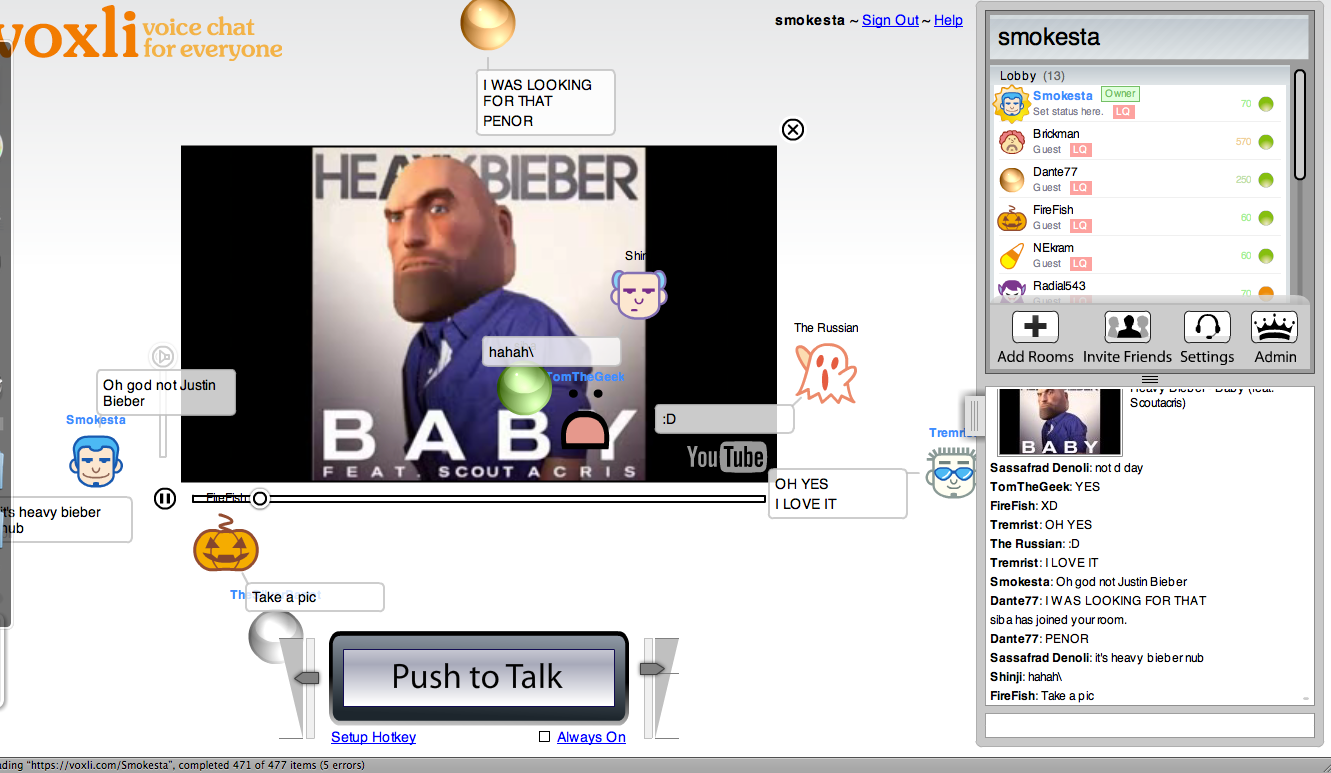This screenshot has width=1331, height=773.
Task: Select FireFish's pumpkin avatar in the Lobby list
Action: click(1012, 218)
